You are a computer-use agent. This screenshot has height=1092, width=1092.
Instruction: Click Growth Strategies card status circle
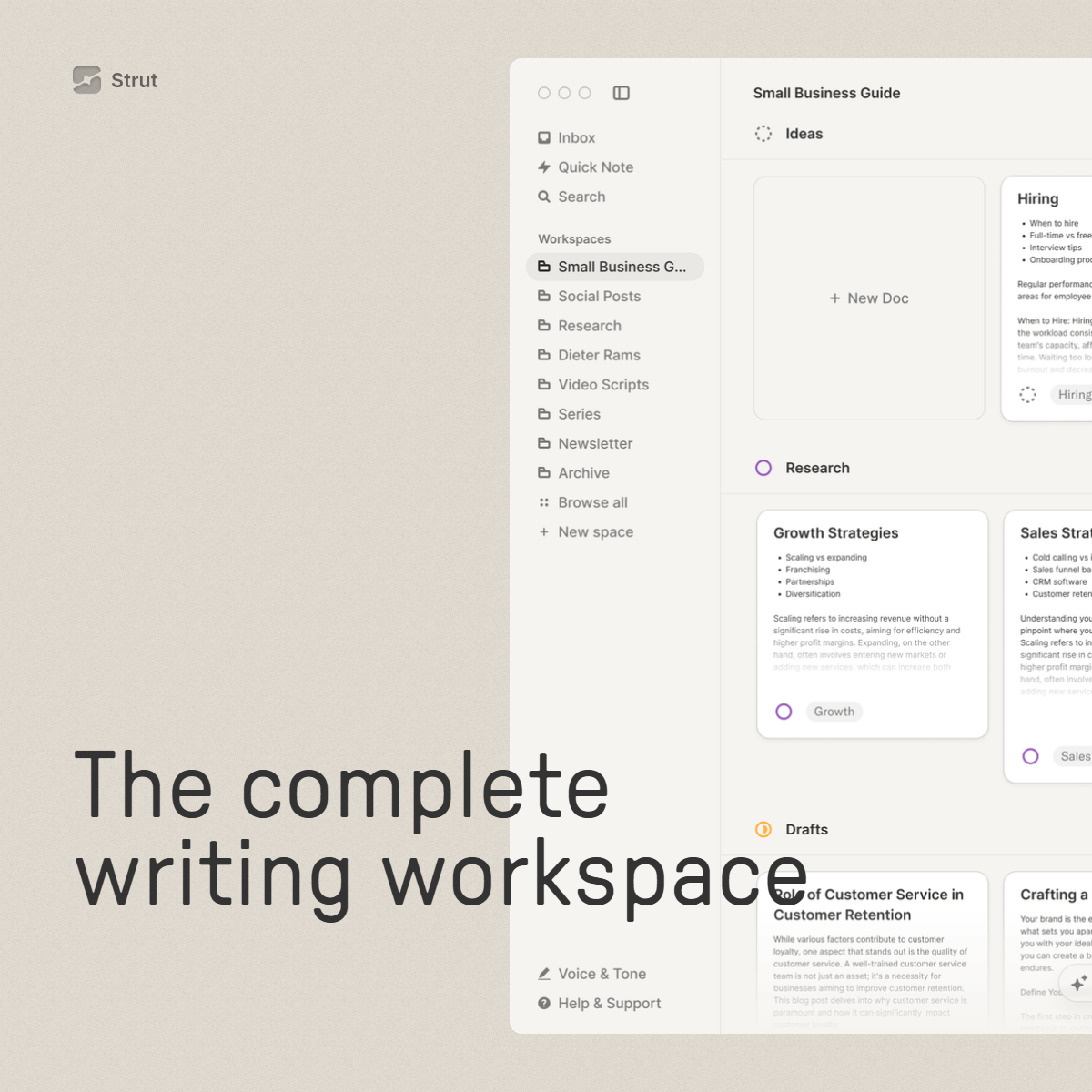click(x=784, y=712)
